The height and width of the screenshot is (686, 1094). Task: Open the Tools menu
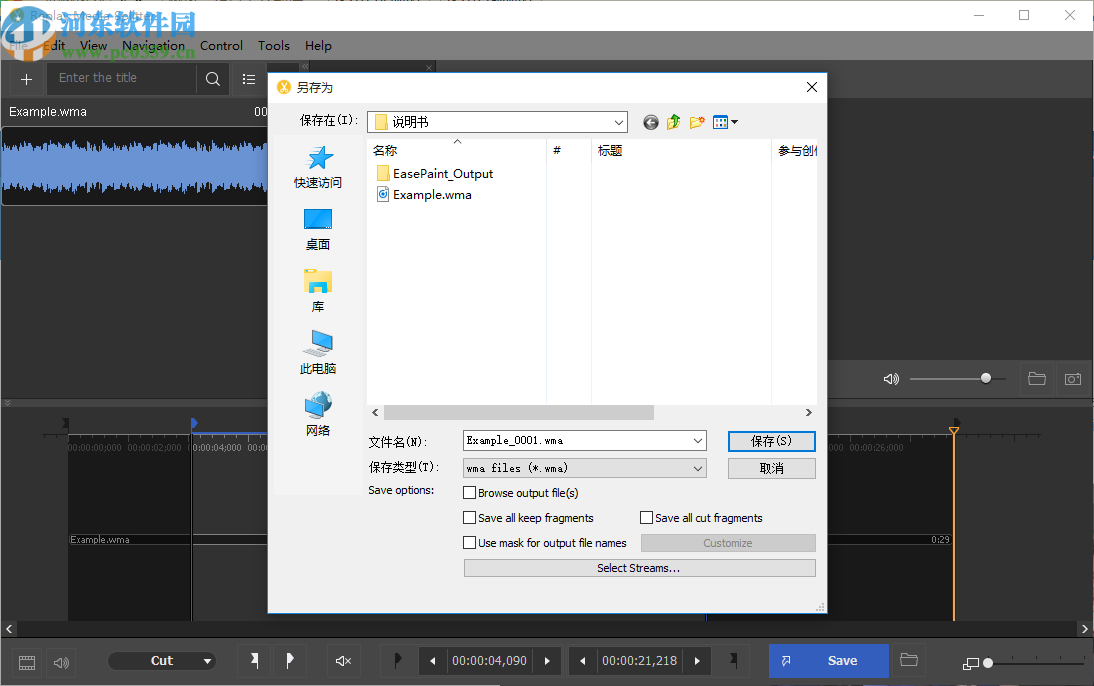point(273,45)
